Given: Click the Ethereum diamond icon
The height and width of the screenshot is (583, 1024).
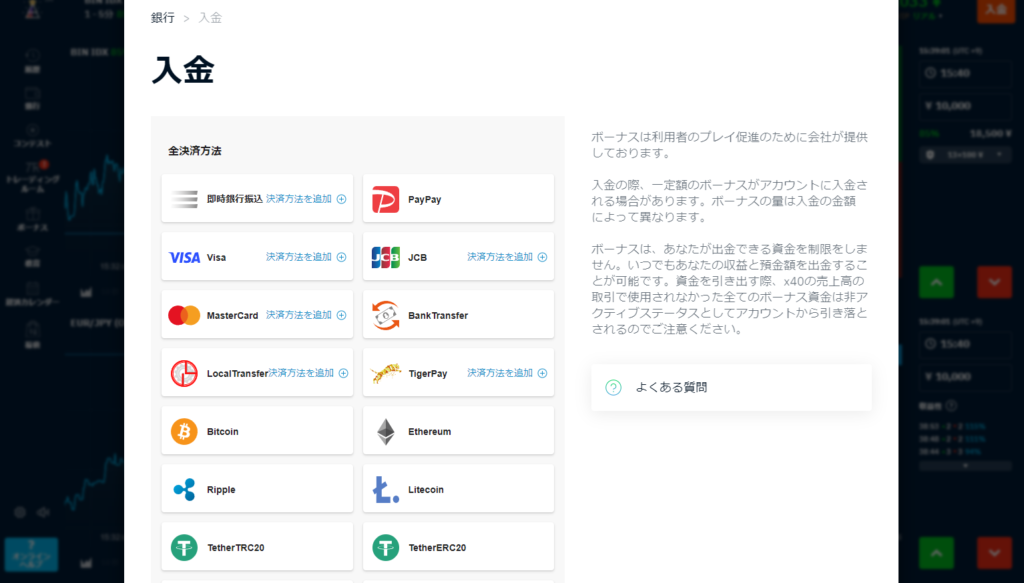Looking at the screenshot, I should 385,431.
